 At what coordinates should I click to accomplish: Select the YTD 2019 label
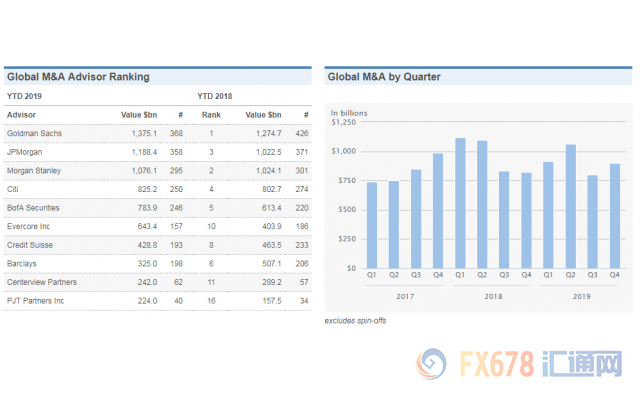click(x=24, y=96)
